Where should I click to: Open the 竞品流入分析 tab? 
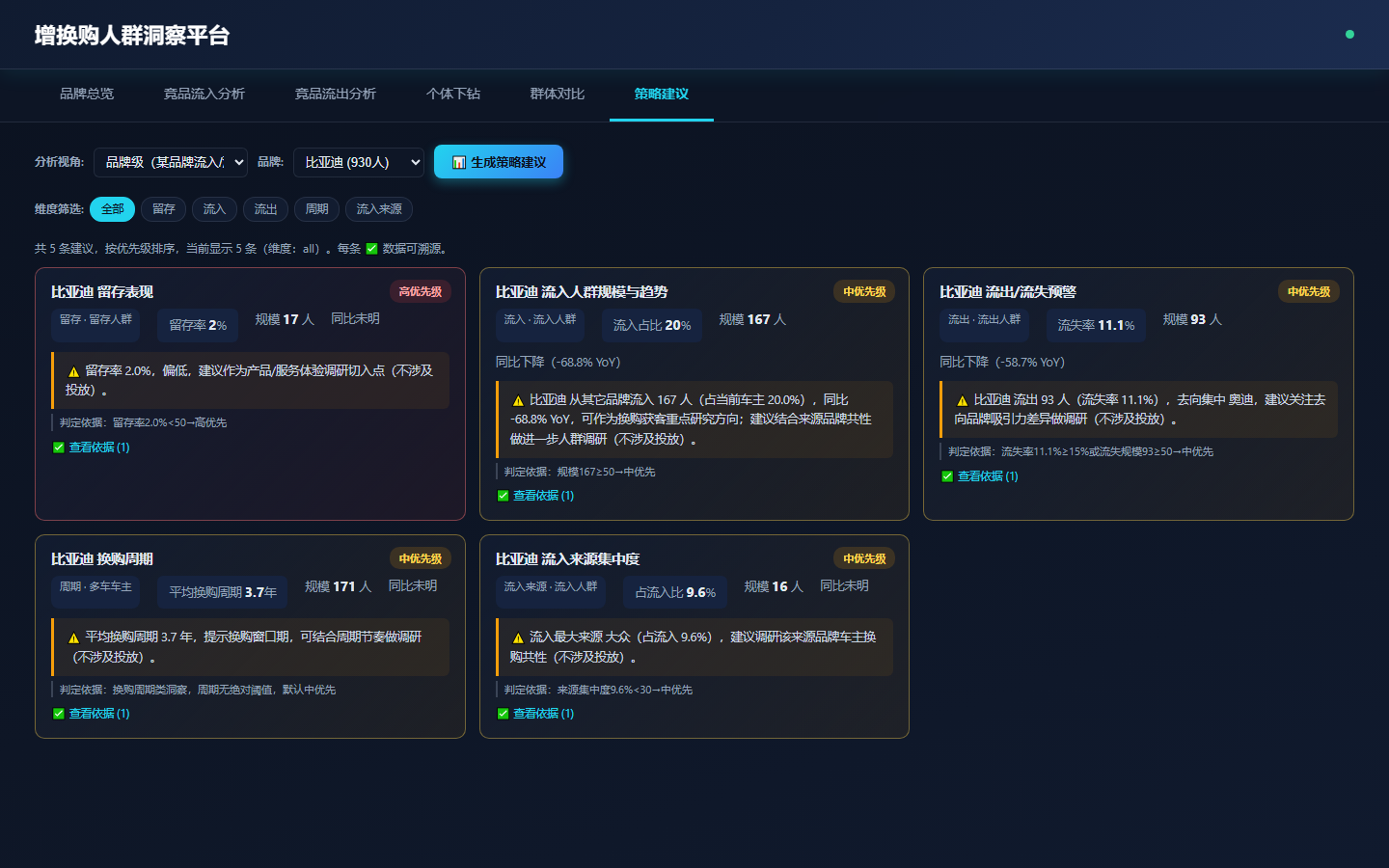204,95
